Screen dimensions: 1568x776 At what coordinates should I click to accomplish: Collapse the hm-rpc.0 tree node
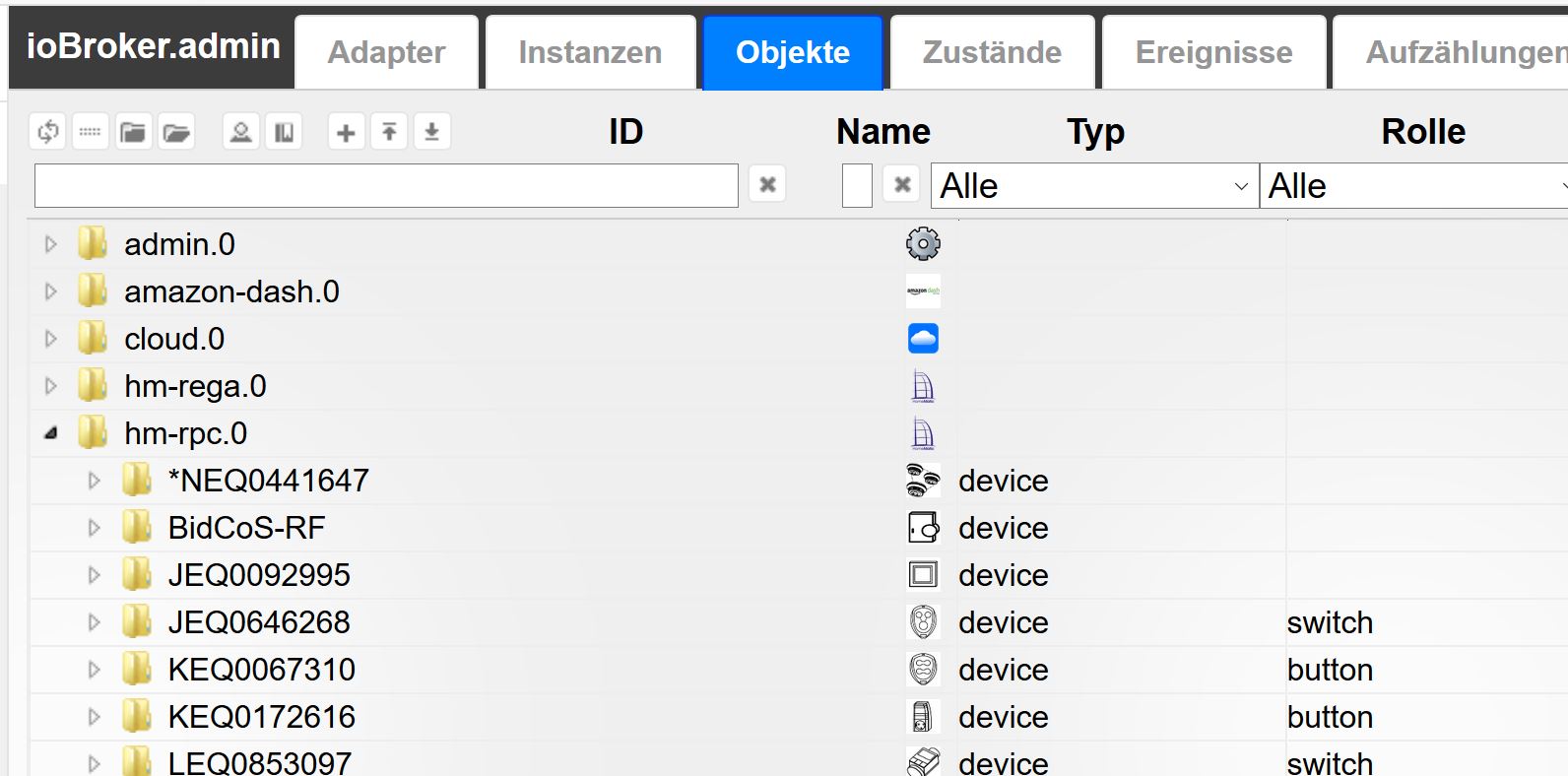pyautogui.click(x=51, y=433)
